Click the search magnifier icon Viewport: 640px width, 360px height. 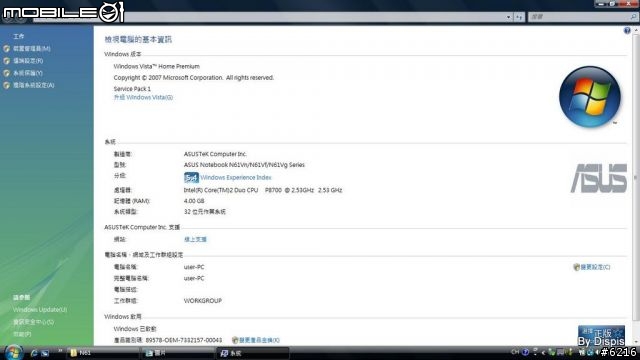[633, 17]
